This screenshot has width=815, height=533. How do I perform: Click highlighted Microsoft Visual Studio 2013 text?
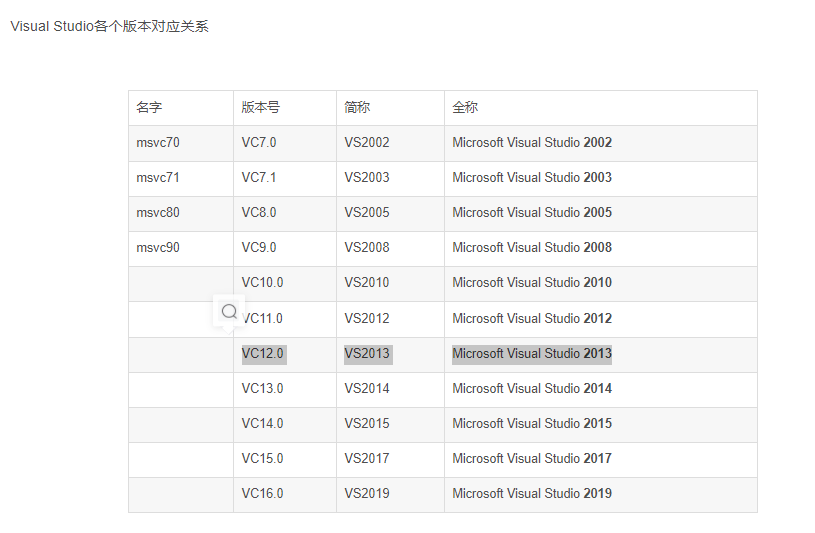point(532,354)
